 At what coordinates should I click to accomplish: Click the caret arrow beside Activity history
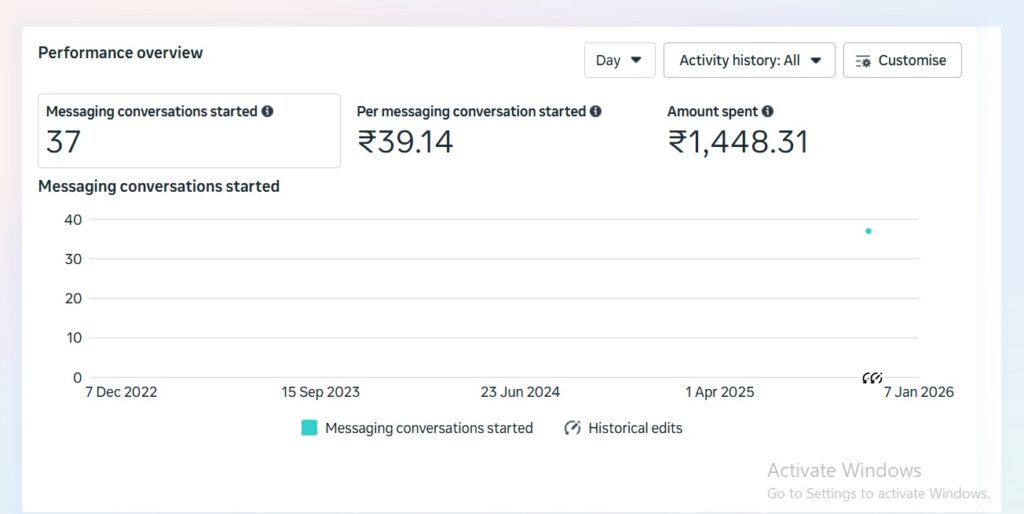[x=816, y=60]
